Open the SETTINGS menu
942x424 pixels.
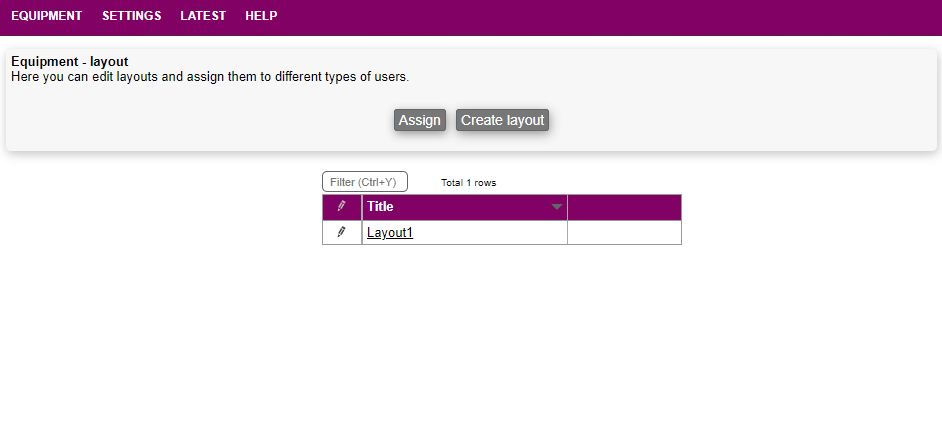[x=131, y=16]
